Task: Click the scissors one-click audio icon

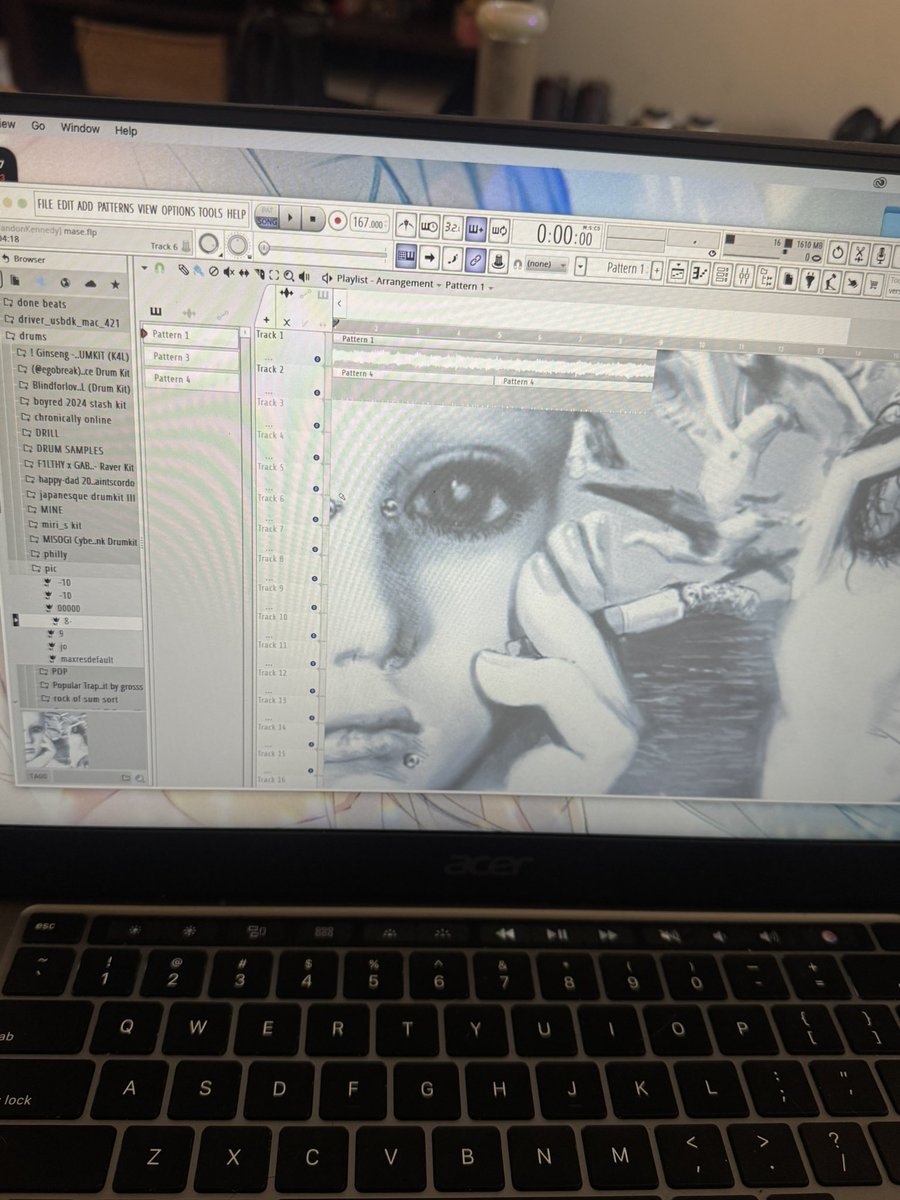Action: [x=860, y=254]
